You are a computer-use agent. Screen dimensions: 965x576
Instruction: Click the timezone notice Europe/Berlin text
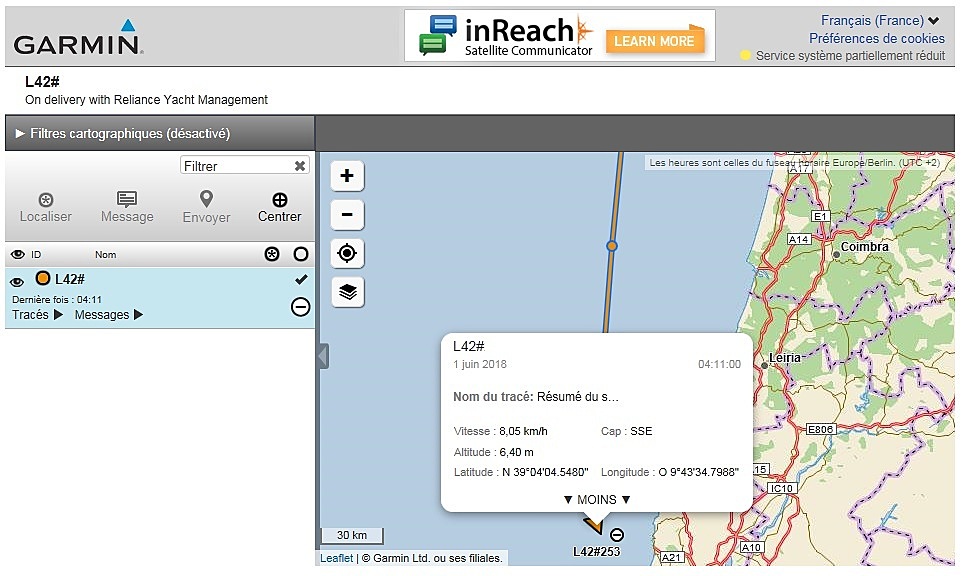point(795,162)
